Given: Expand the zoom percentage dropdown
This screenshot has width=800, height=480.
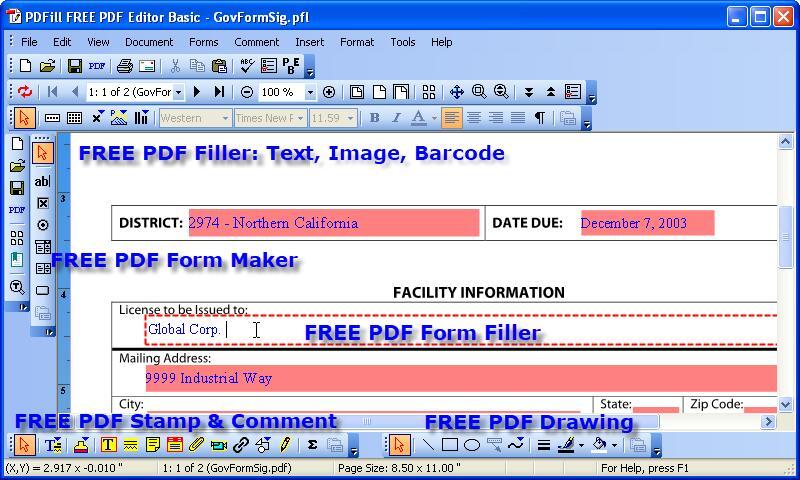Looking at the screenshot, I should coord(310,92).
